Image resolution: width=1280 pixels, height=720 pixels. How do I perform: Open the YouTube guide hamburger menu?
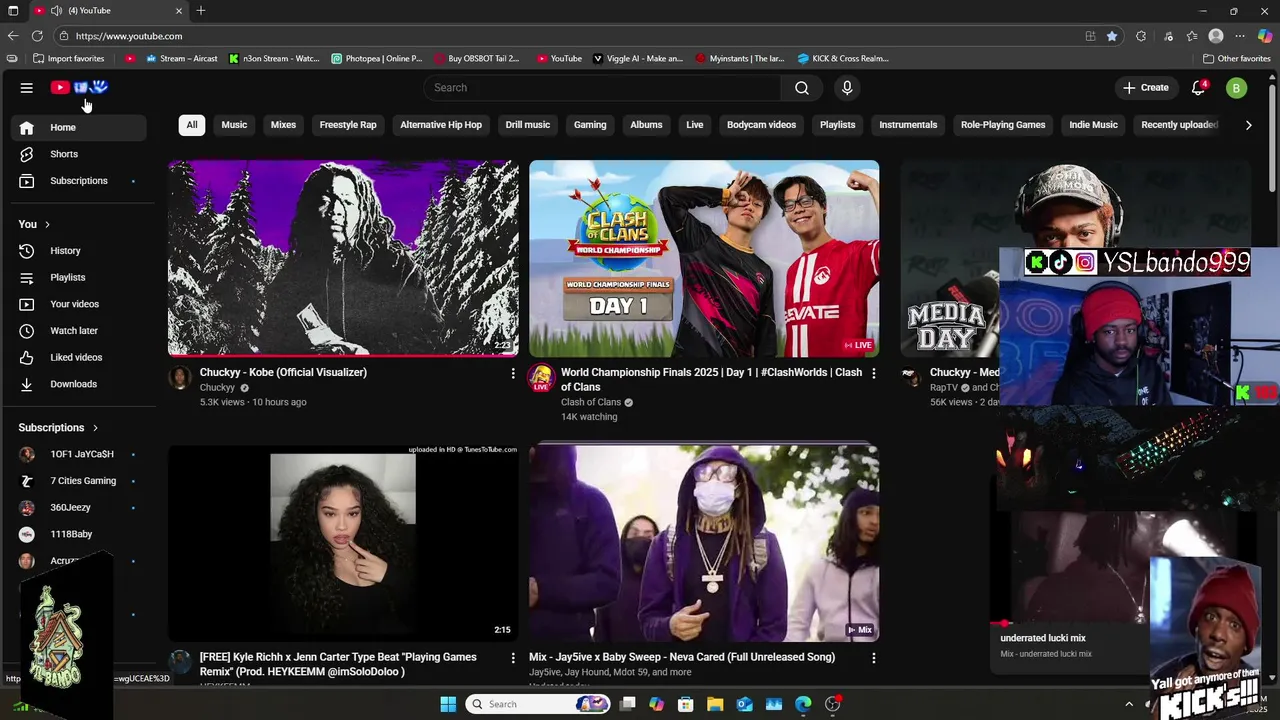pos(27,88)
